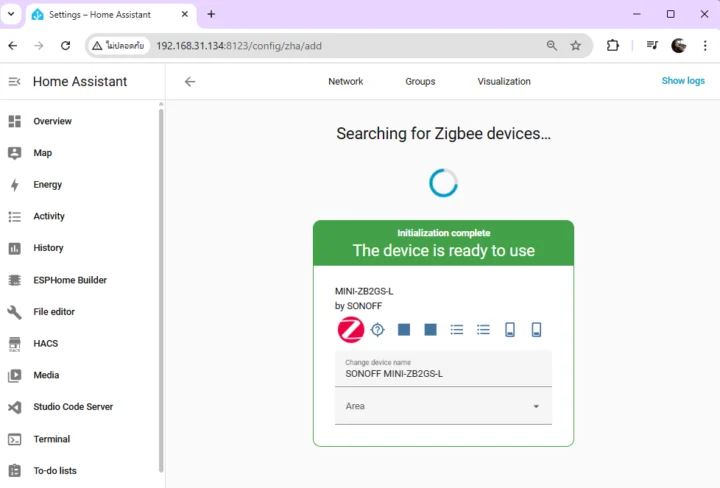Screen dimensions: 720x488
Task: Open the zoom magnifier in address bar
Action: click(551, 45)
